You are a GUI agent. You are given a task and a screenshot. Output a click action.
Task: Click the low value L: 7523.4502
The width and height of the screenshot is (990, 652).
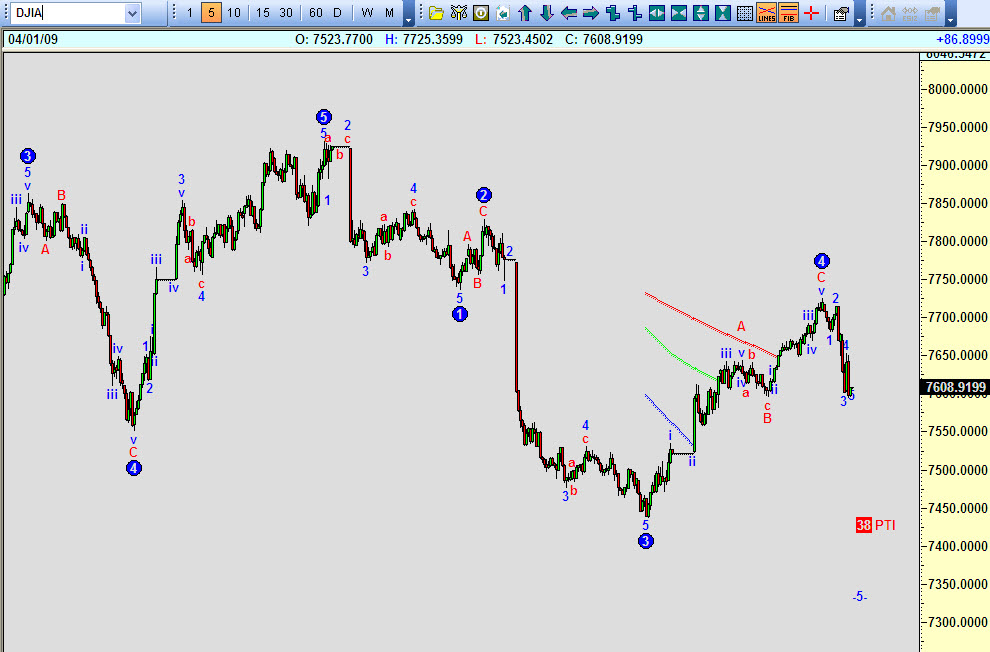514,39
